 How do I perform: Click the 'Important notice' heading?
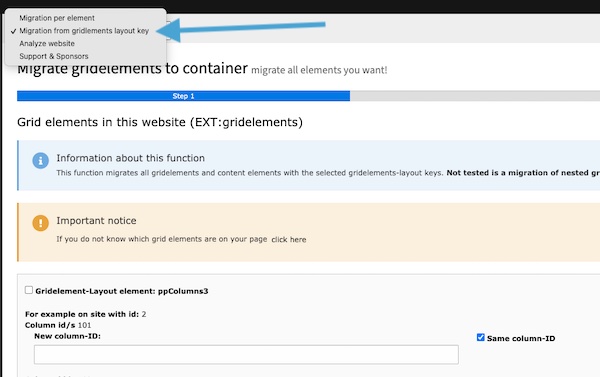pyautogui.click(x=96, y=220)
